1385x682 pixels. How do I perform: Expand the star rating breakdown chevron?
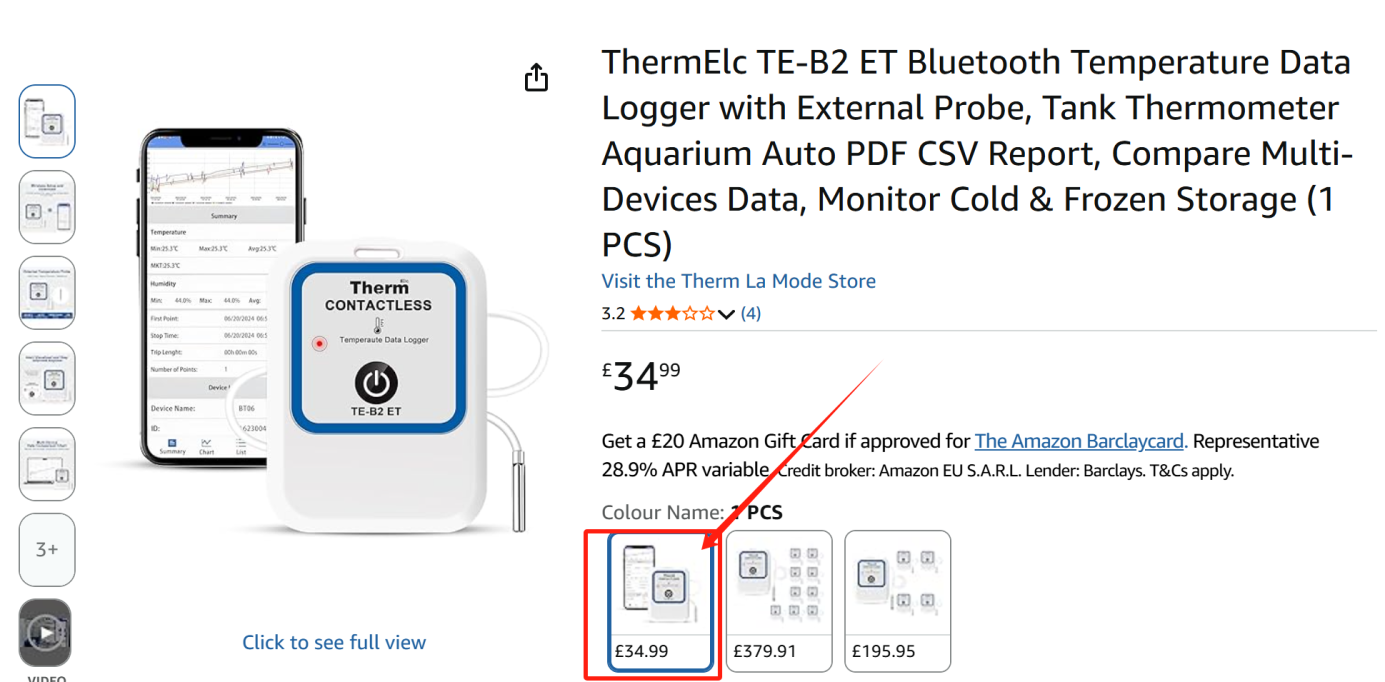coord(727,314)
